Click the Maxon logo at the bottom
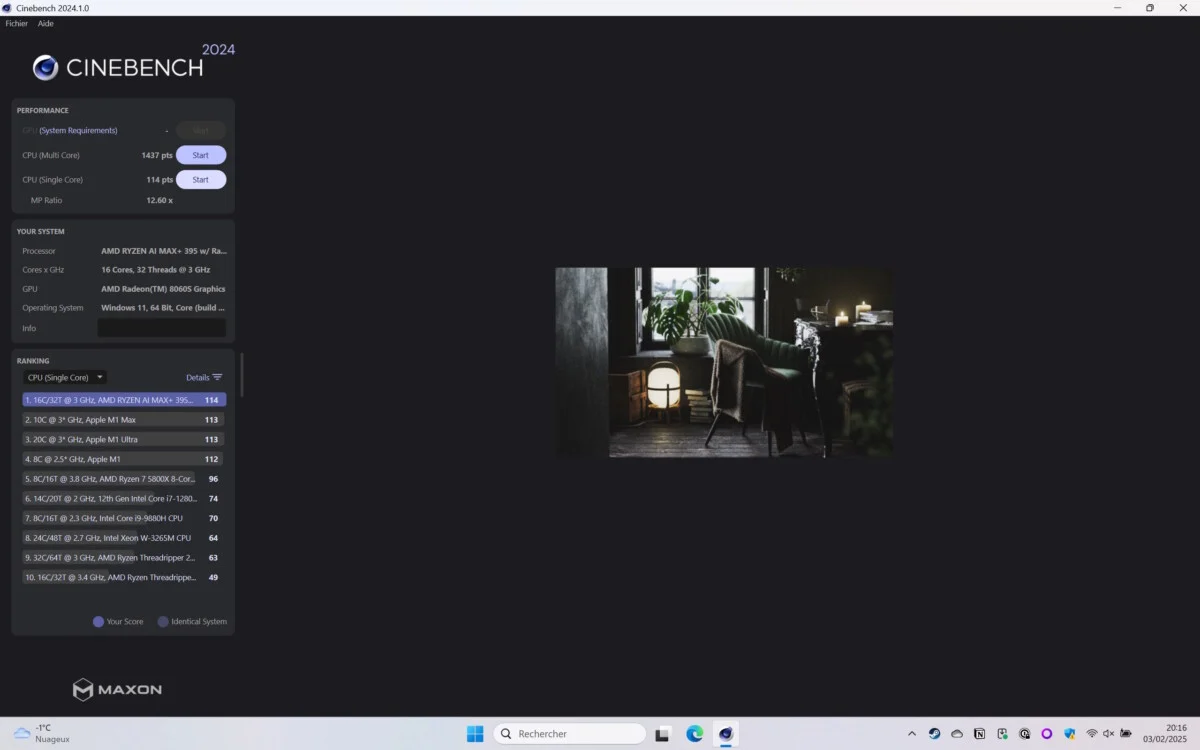This screenshot has height=750, width=1200. (116, 689)
